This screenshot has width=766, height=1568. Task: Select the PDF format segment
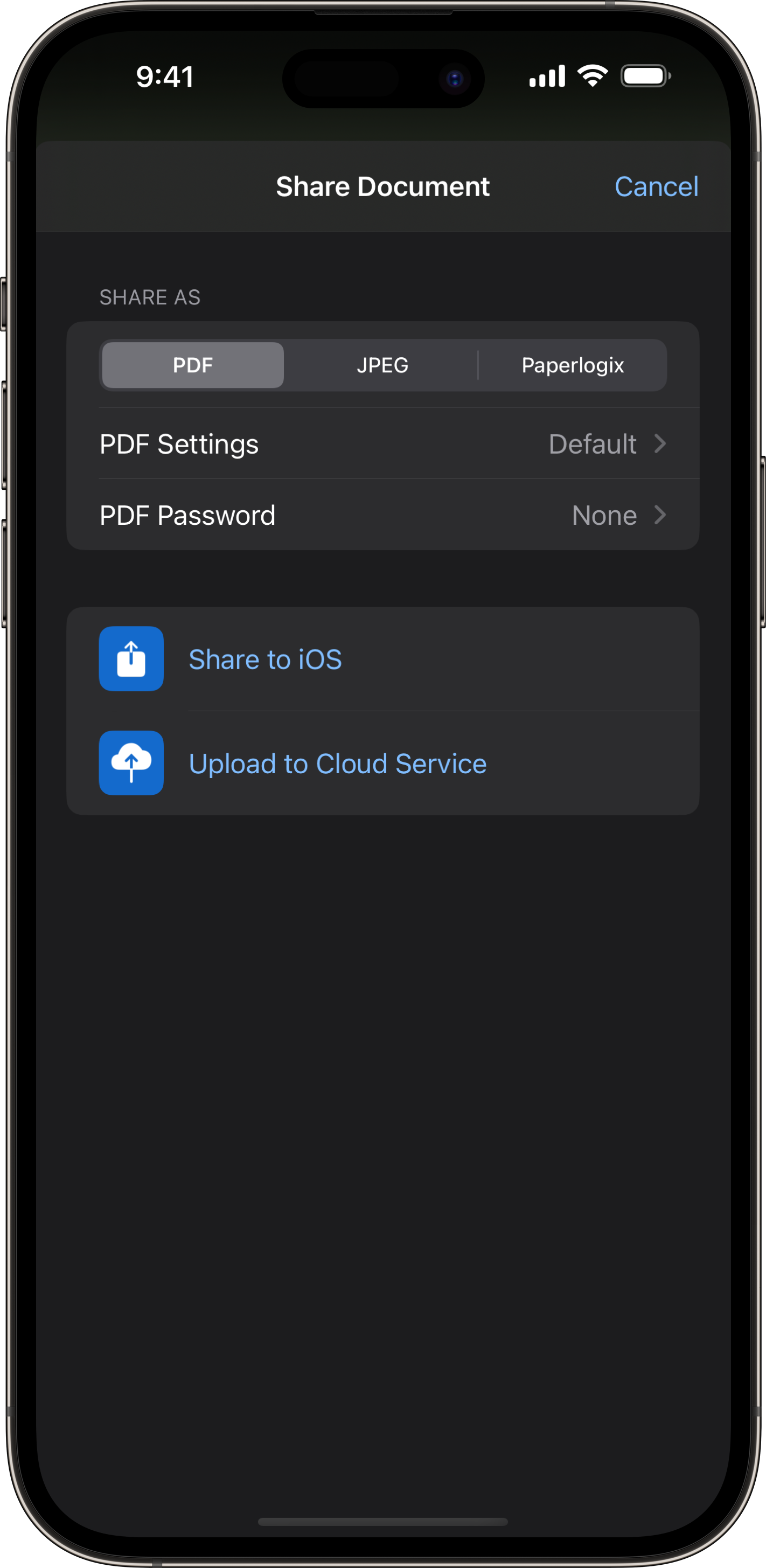click(x=193, y=365)
